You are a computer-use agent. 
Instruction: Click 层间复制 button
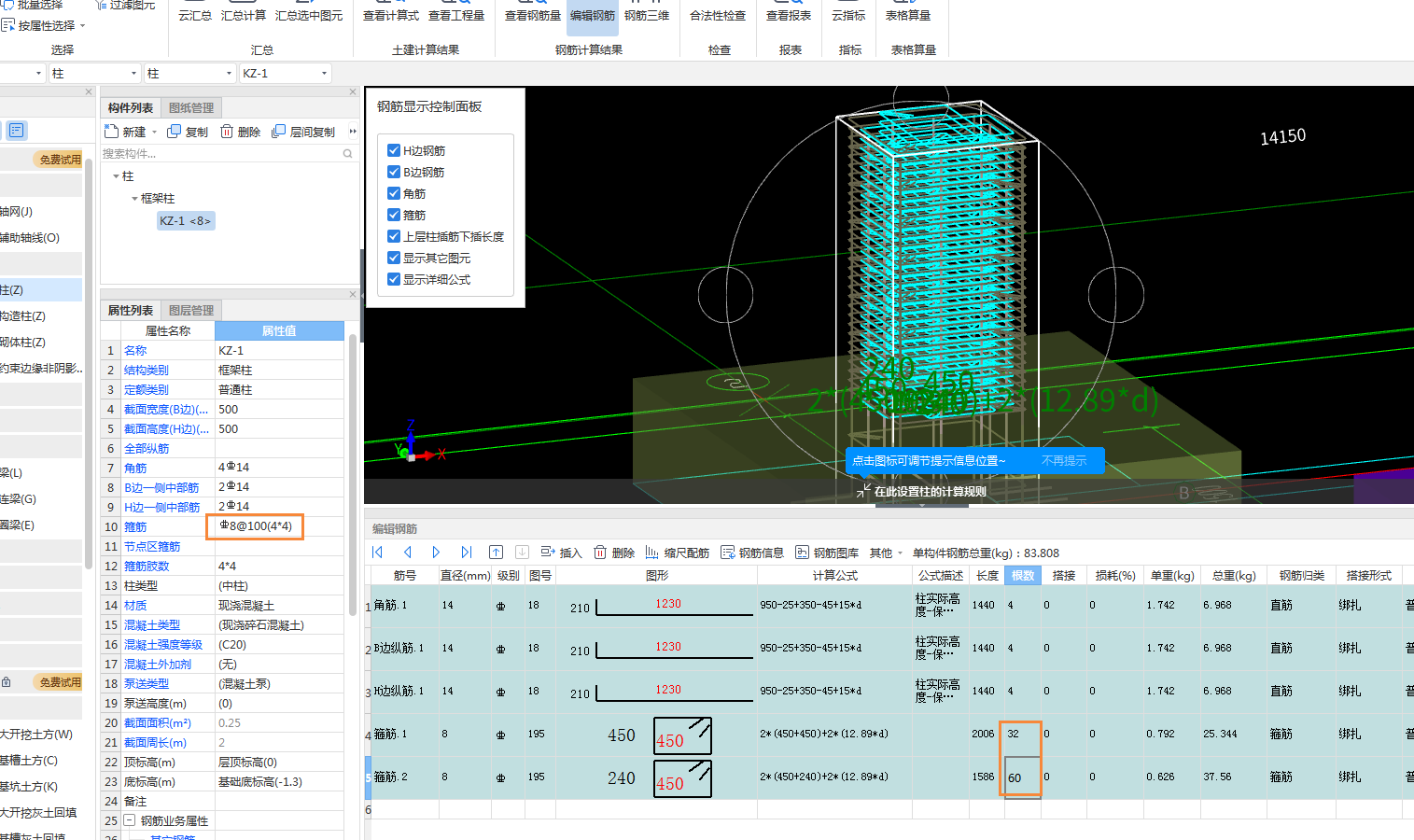303,132
